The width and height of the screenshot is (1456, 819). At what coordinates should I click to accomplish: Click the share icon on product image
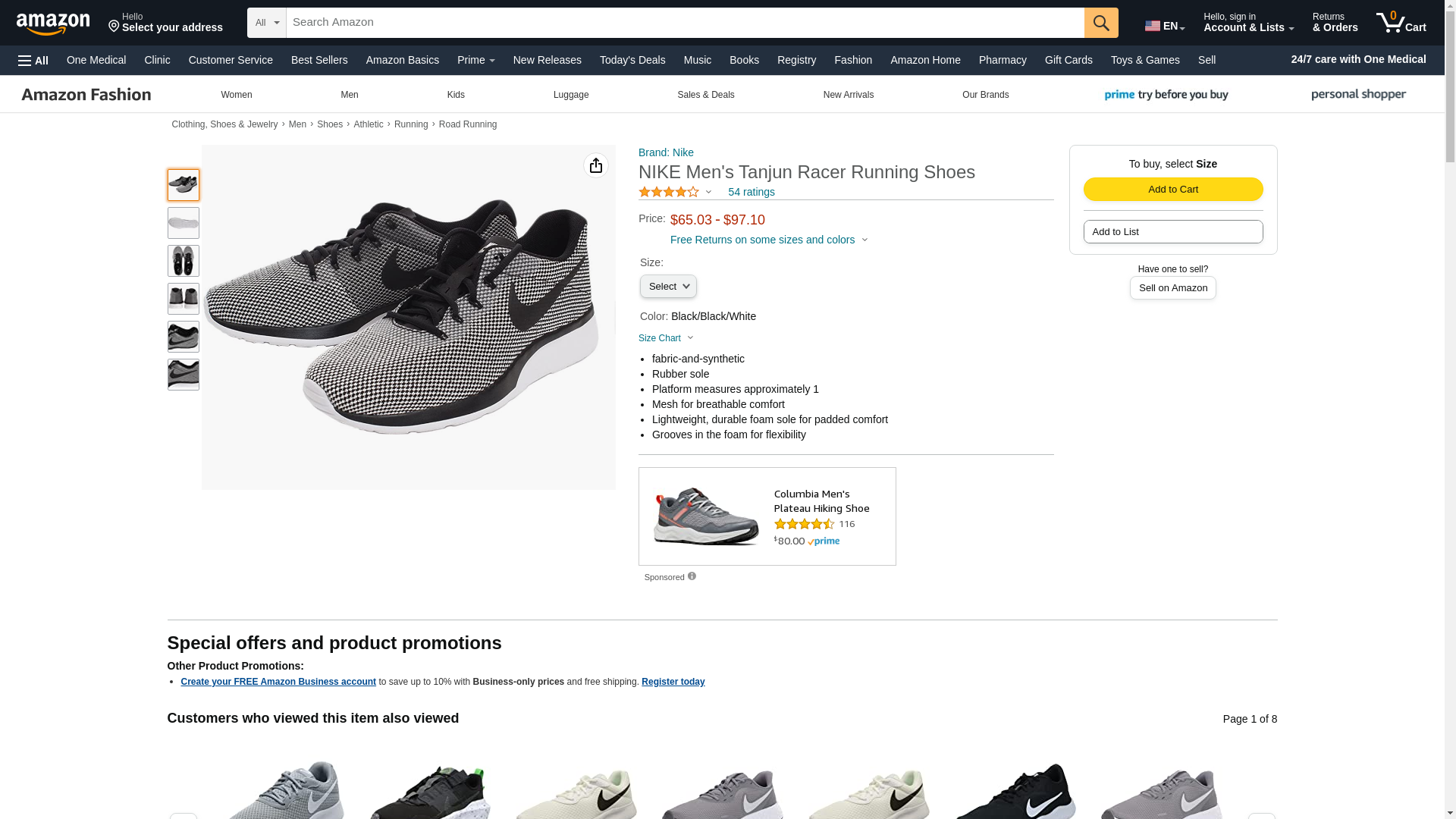pyautogui.click(x=596, y=165)
